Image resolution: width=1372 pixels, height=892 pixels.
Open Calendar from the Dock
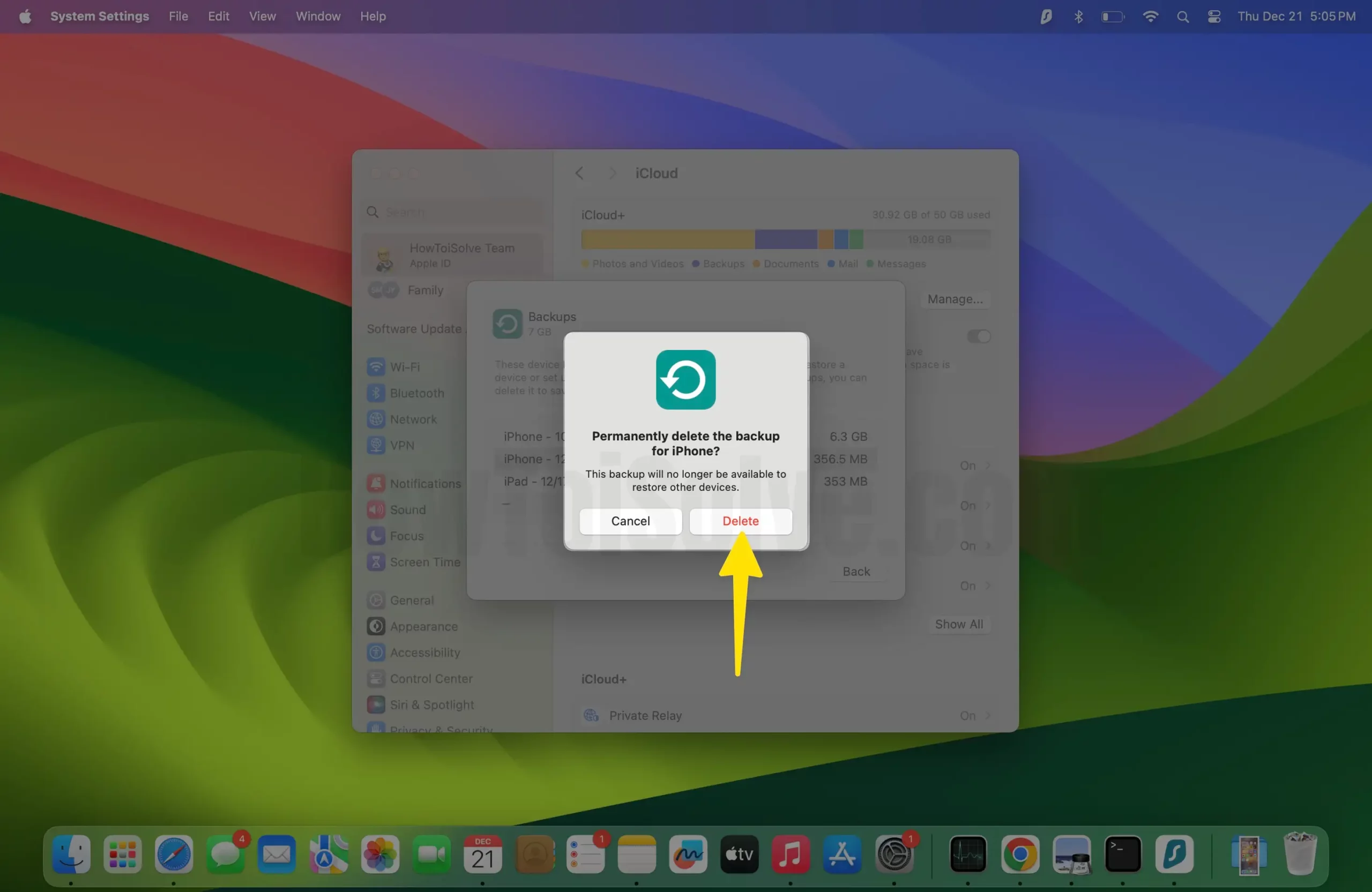[x=482, y=853]
